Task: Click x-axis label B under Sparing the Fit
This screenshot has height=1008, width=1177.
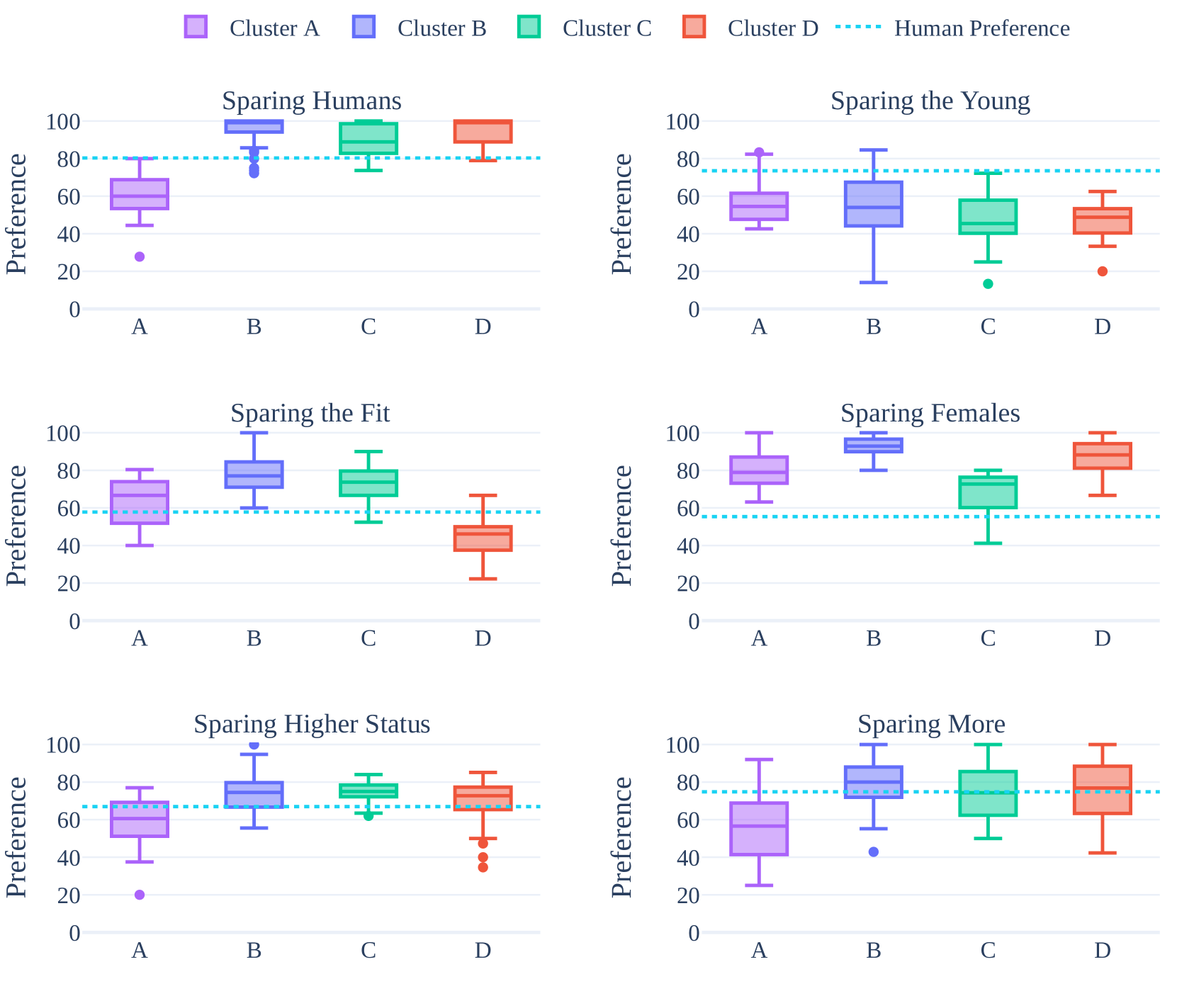Action: coord(254,639)
